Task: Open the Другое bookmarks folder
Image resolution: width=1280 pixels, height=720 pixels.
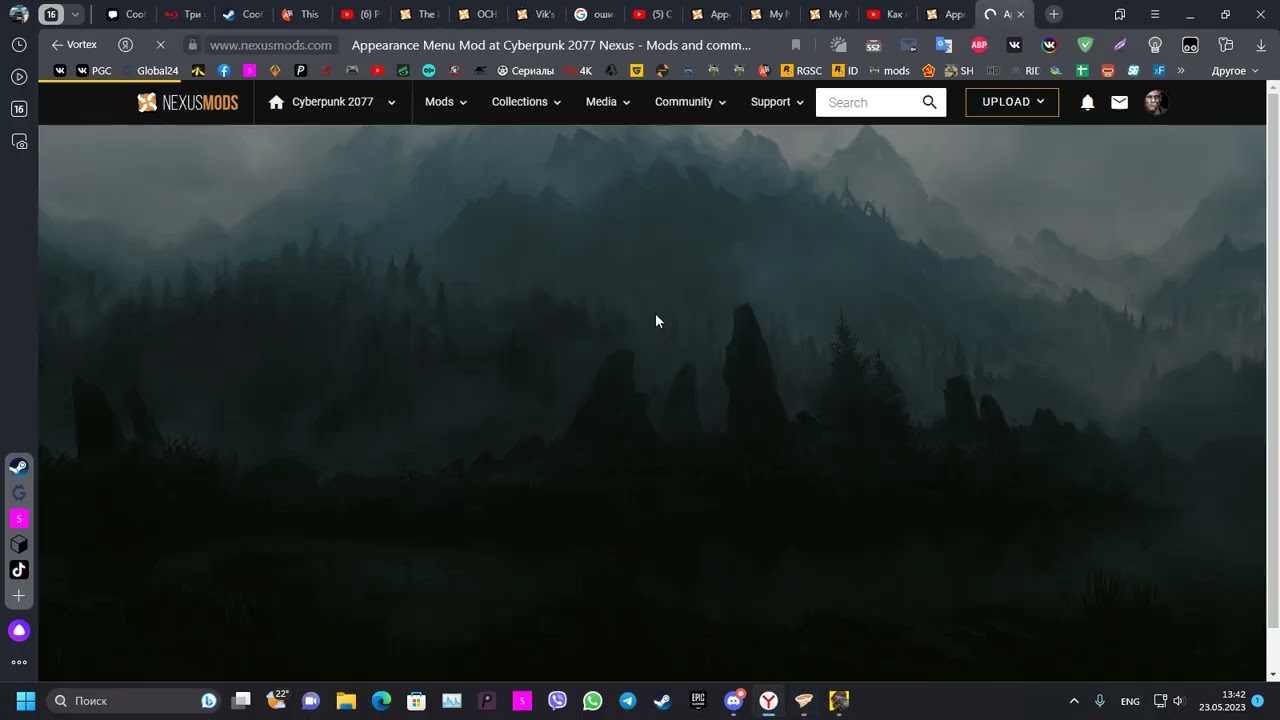Action: tap(1234, 71)
